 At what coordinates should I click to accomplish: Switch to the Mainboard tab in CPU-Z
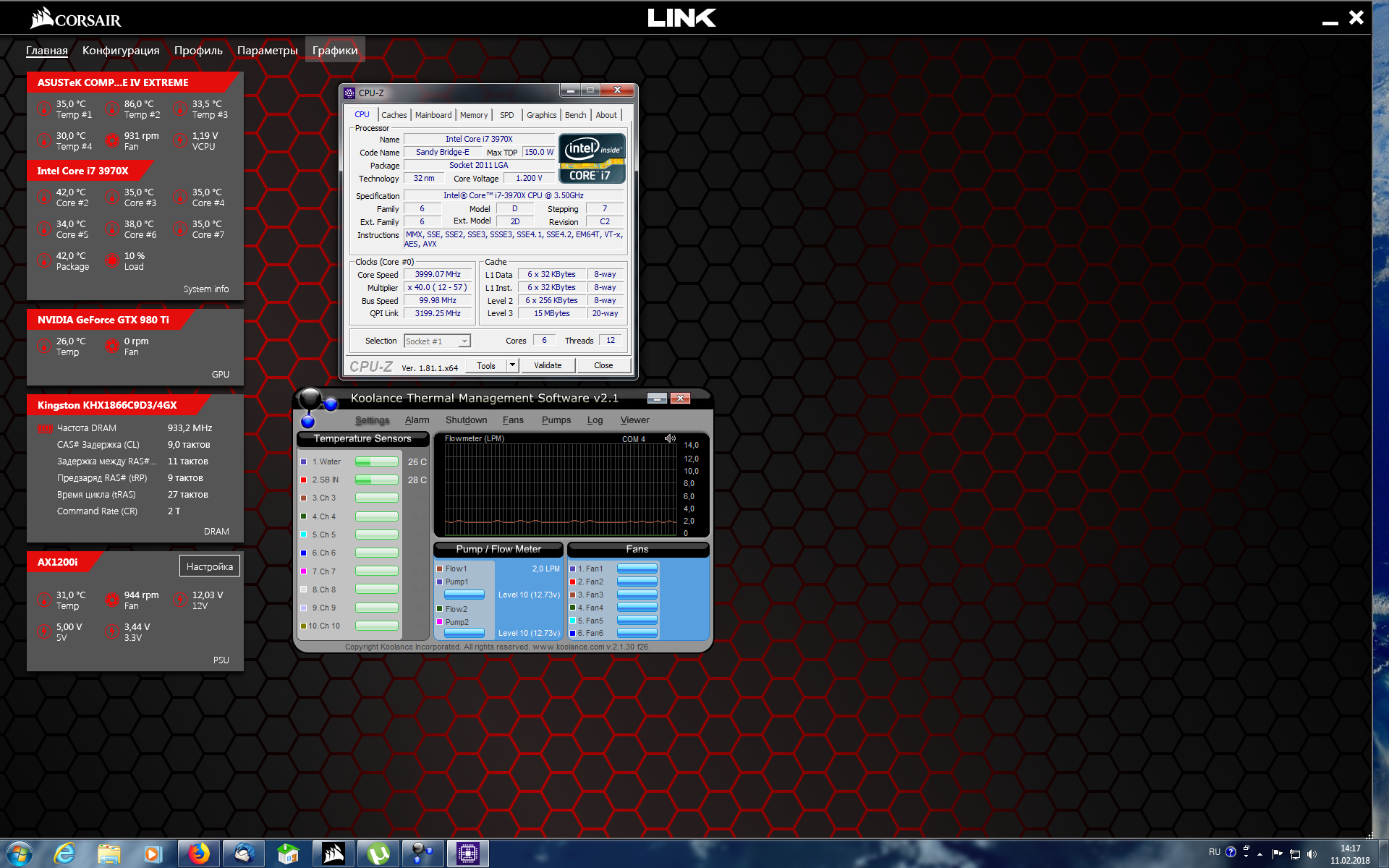coord(433,115)
